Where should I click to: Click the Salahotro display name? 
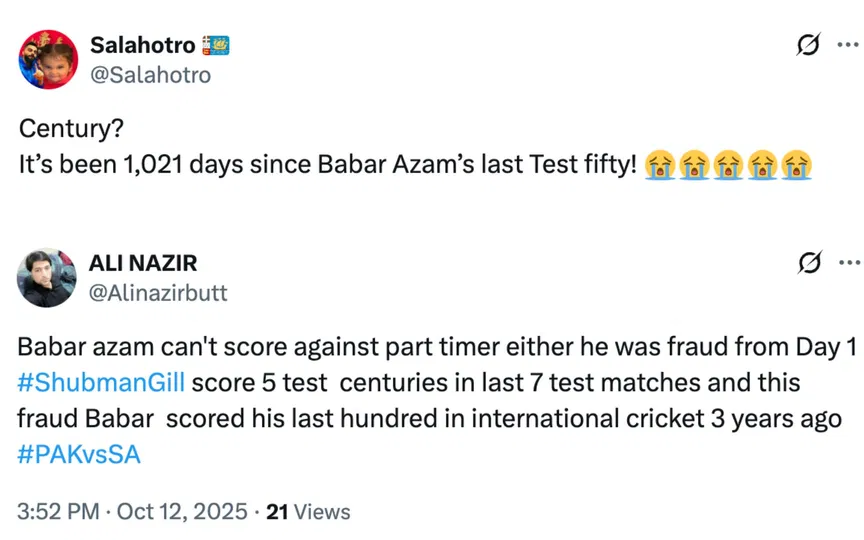click(142, 45)
